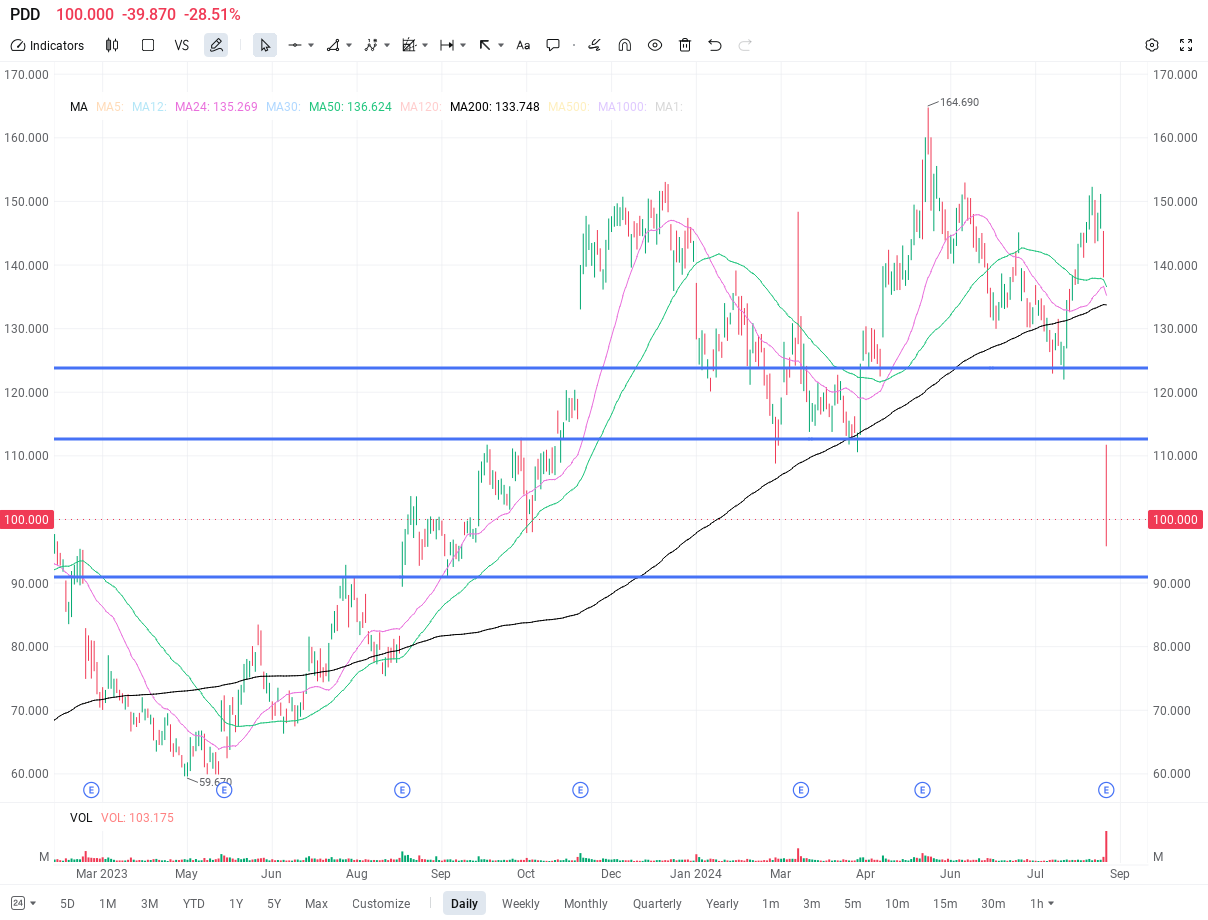The image size is (1208, 920).
Task: Open the 1h interval dropdown
Action: (x=1042, y=903)
